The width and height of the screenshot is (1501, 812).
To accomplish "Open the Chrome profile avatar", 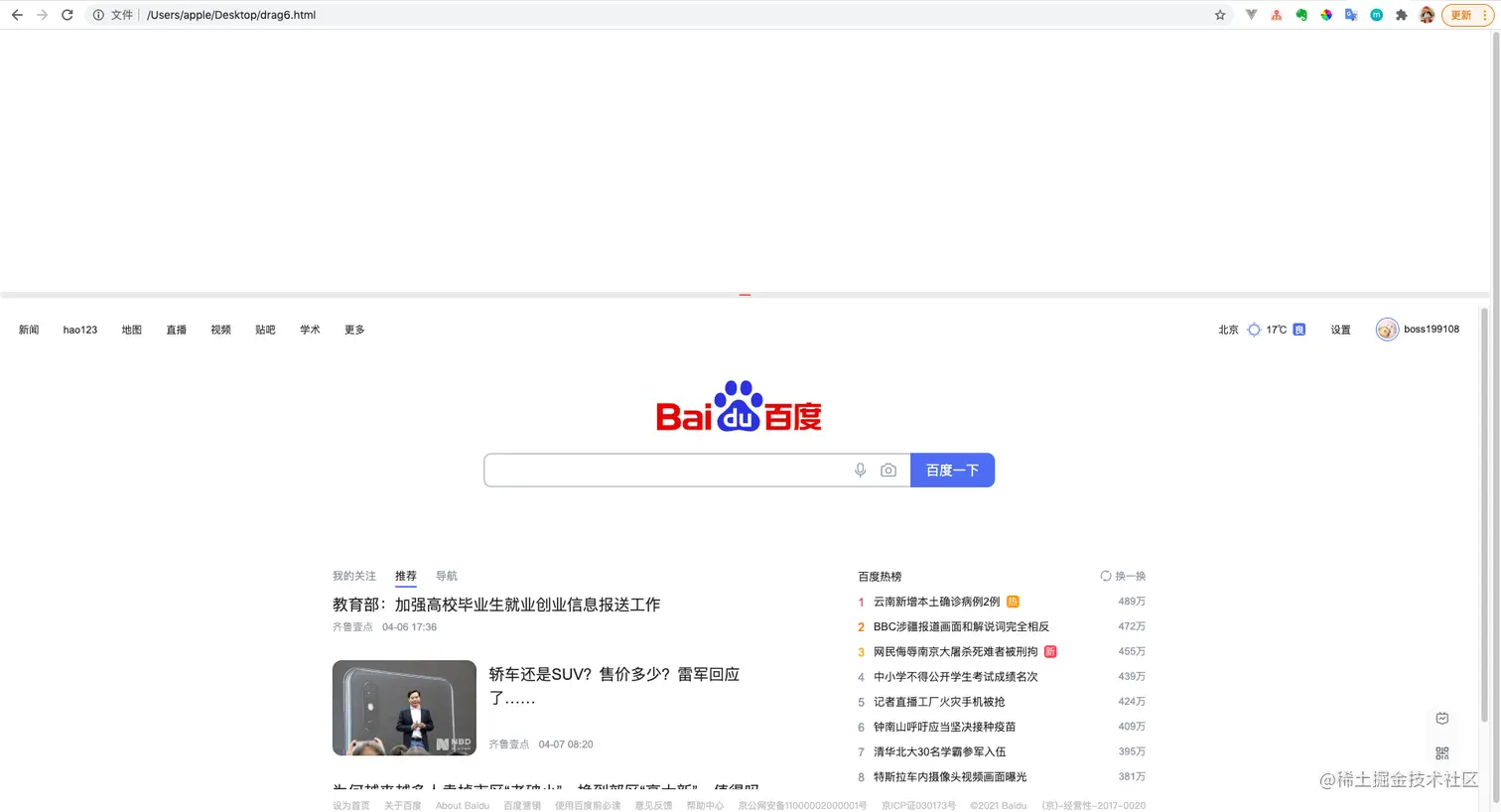I will click(1427, 15).
